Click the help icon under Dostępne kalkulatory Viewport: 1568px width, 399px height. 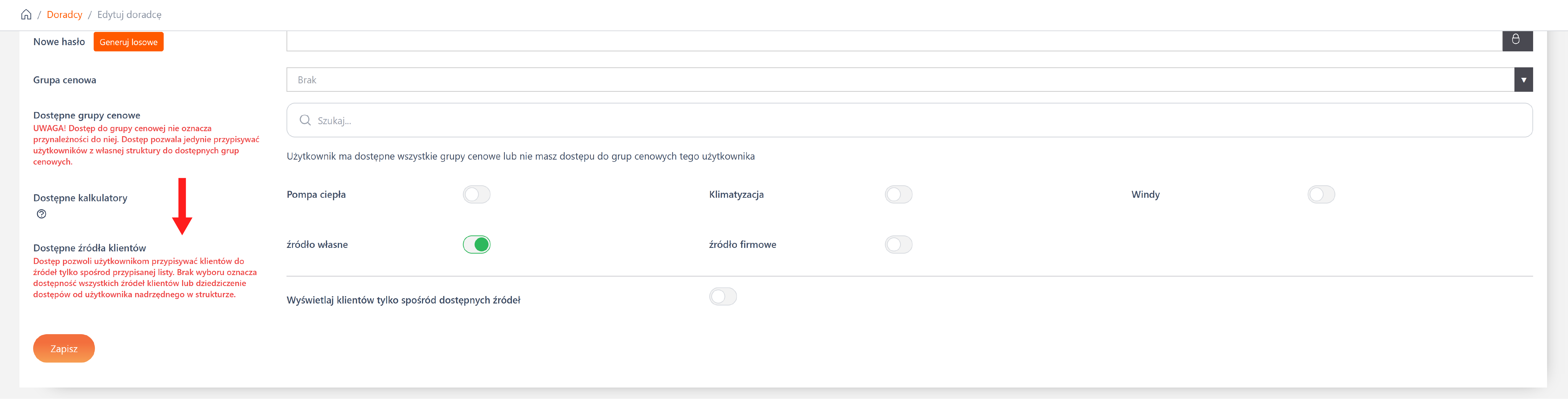point(41,214)
